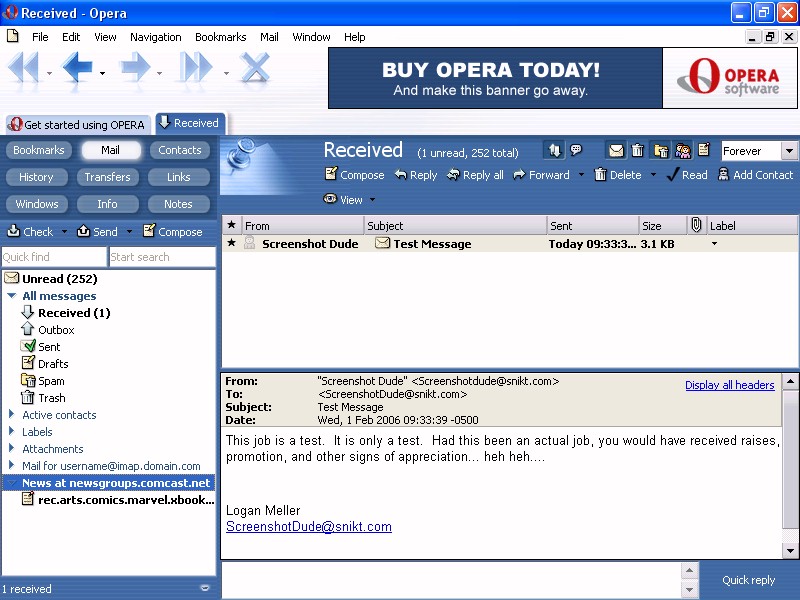
Task: Open the Window menu
Action: pos(311,37)
